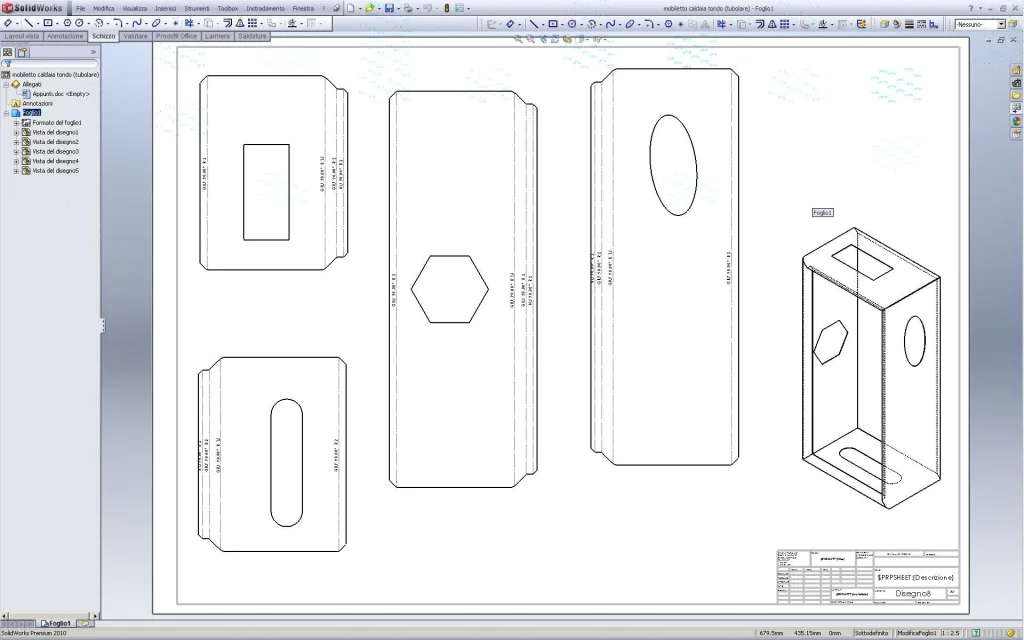
Task: Open the Inserisci menu
Action: tap(165, 8)
